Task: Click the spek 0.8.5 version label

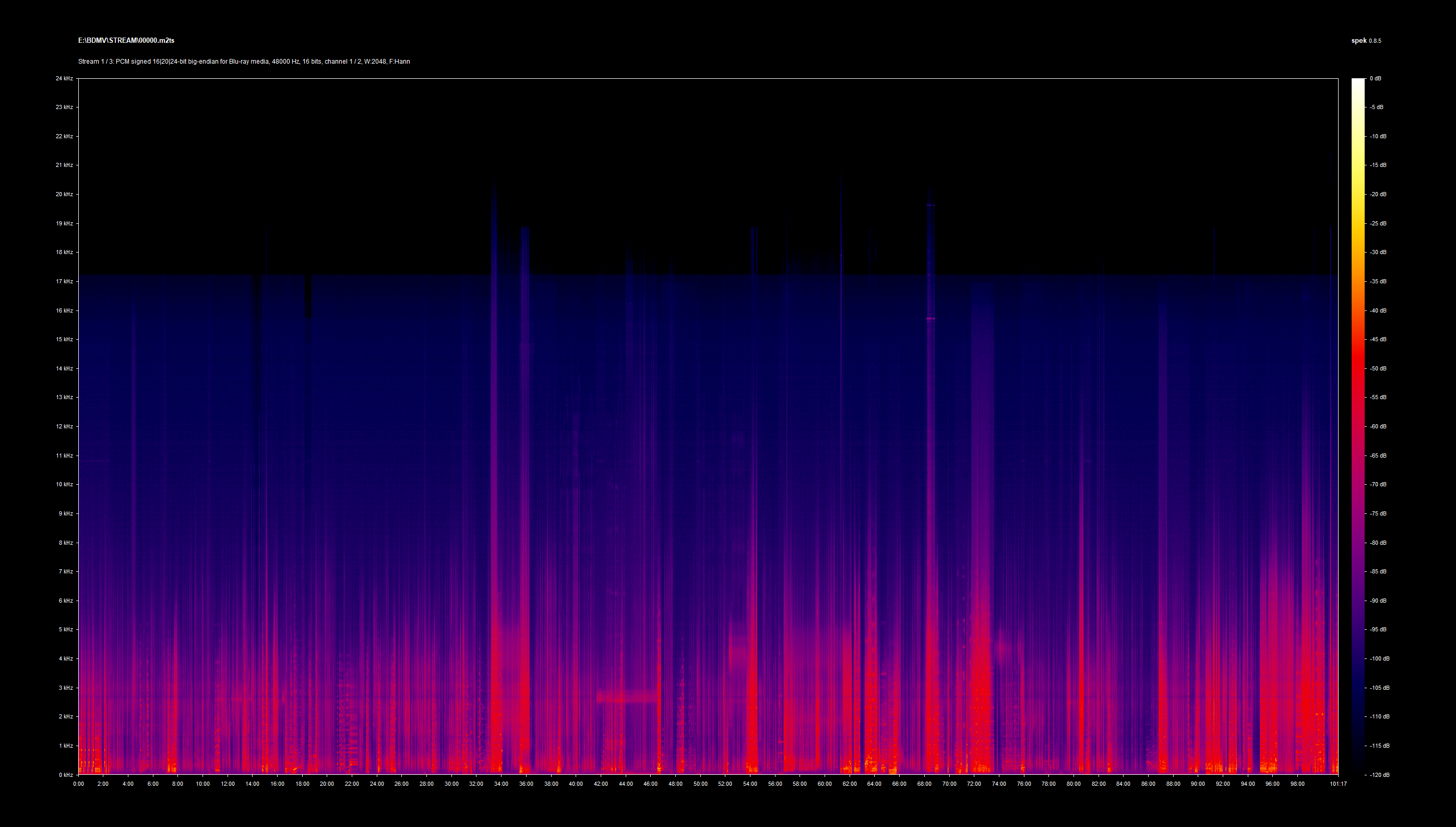Action: [1366, 40]
